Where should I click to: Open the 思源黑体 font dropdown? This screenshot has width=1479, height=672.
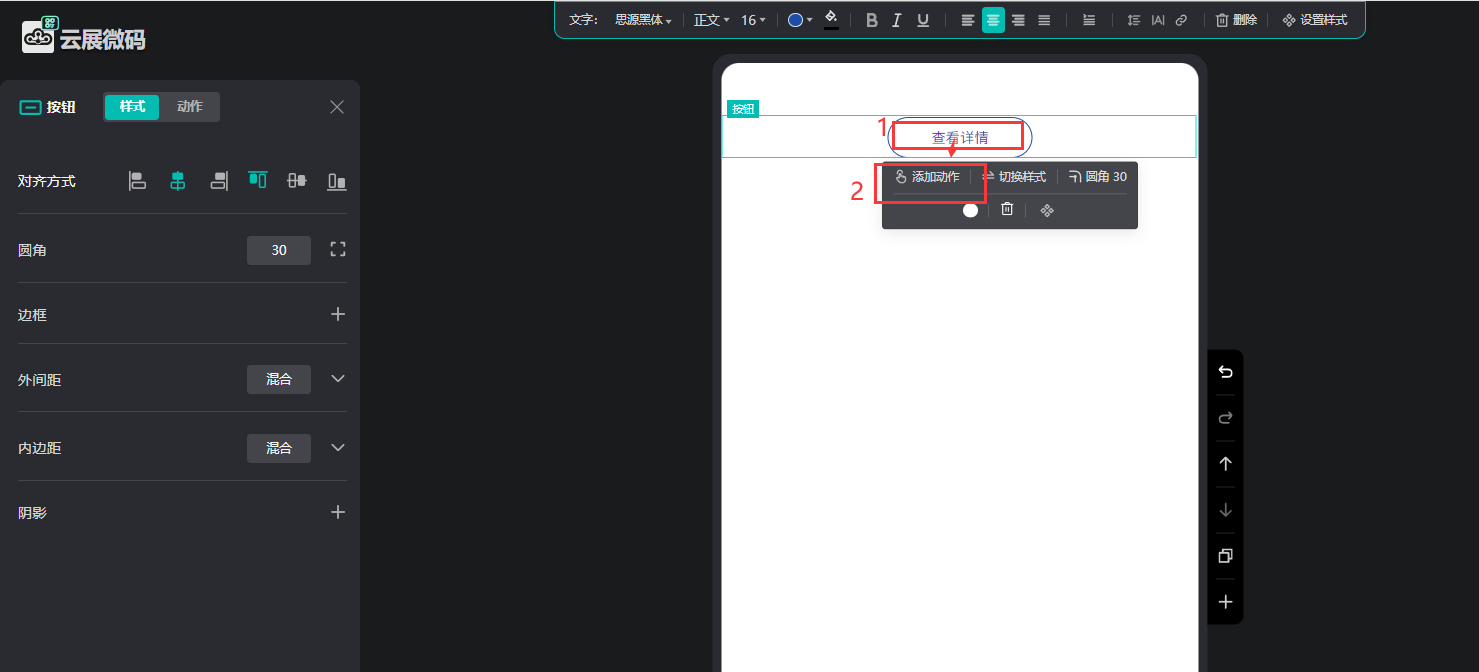[643, 20]
